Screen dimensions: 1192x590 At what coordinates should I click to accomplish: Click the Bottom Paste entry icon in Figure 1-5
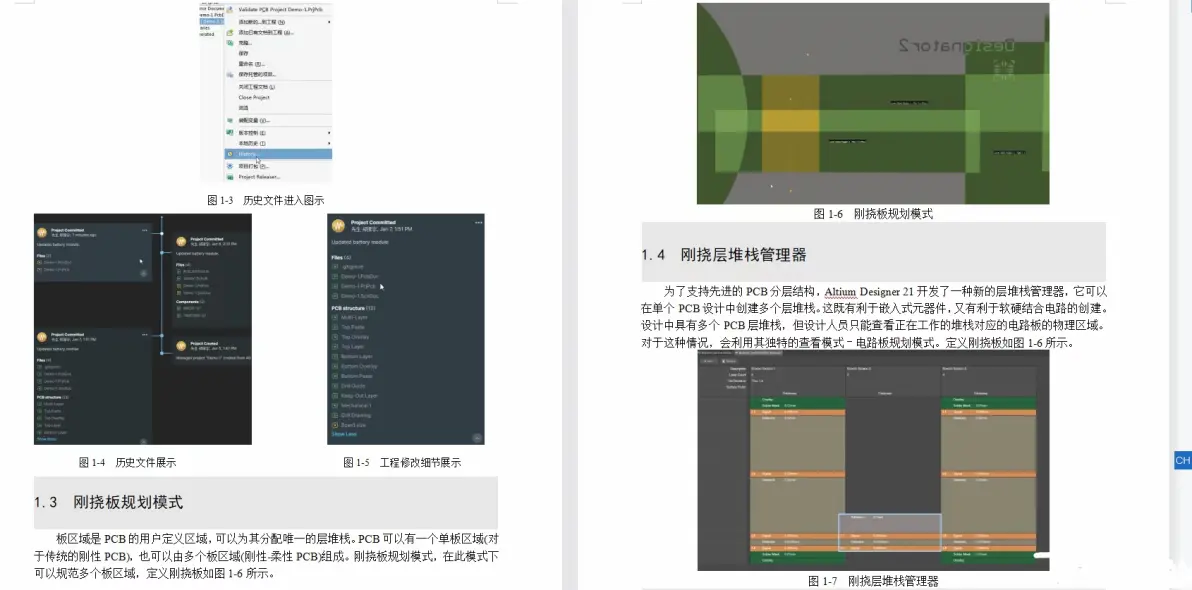334,376
